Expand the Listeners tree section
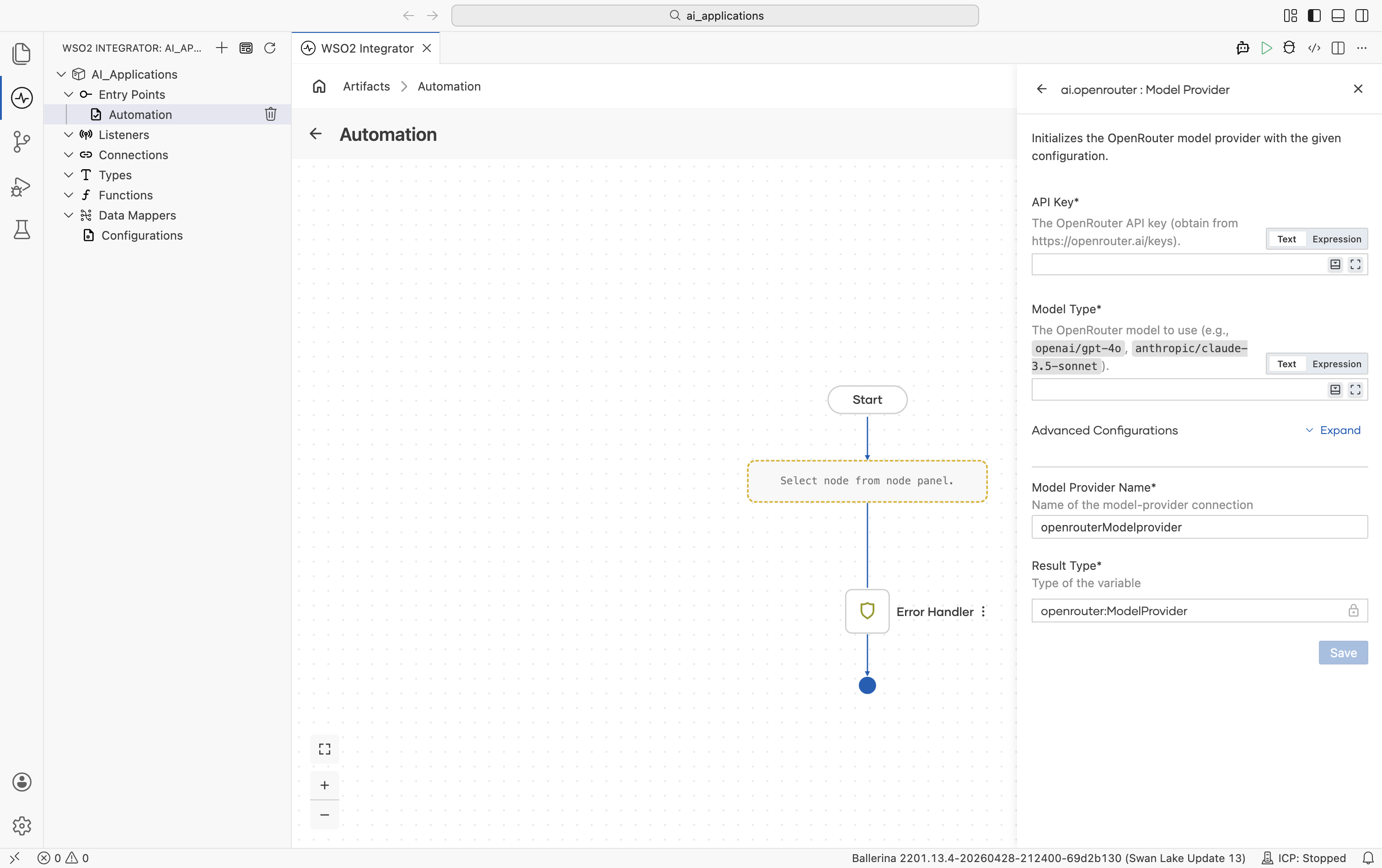1382x868 pixels. (68, 134)
